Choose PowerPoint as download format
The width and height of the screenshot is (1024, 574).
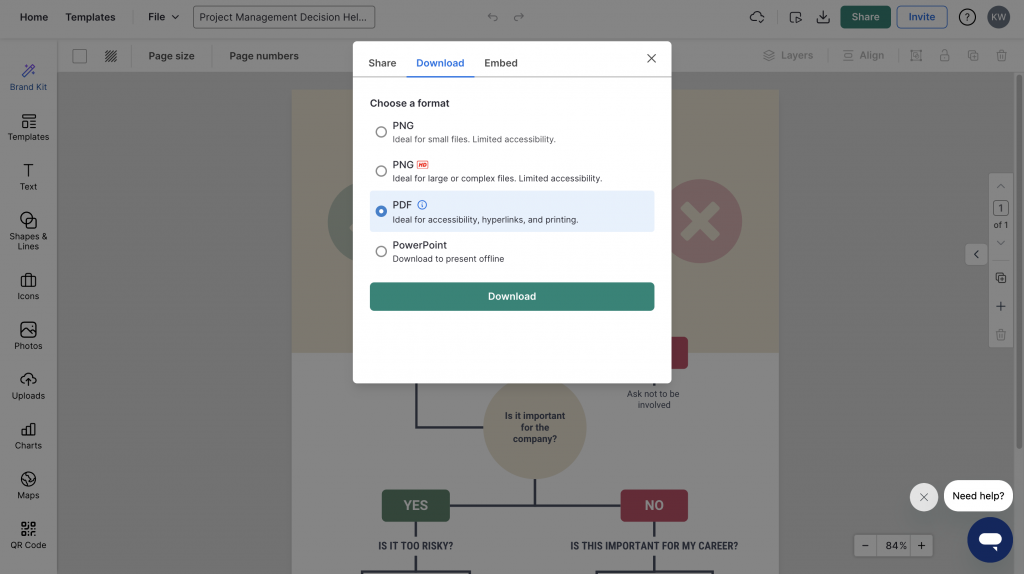(x=381, y=251)
